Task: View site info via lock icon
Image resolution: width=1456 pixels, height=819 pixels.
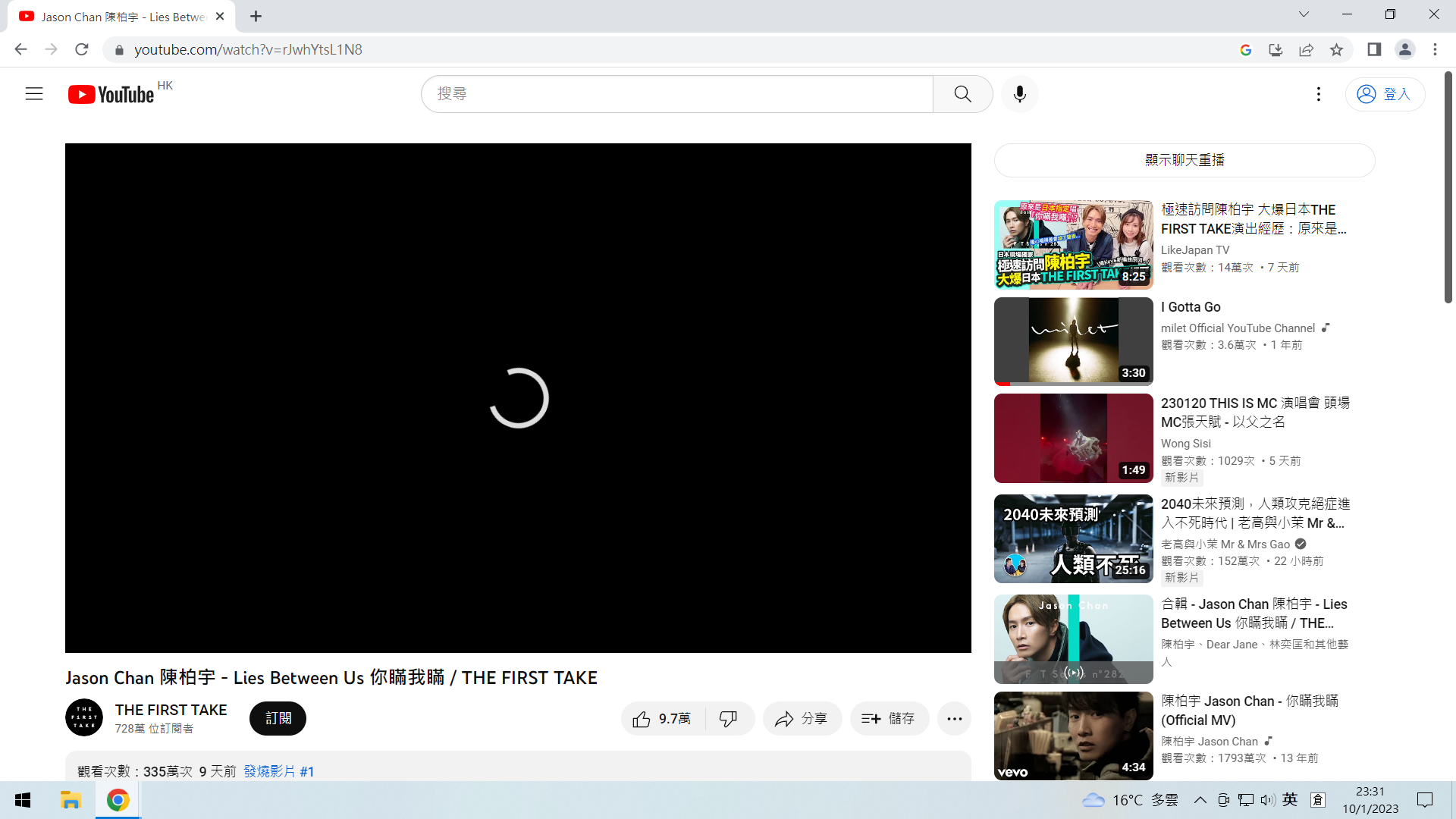Action: 118,50
